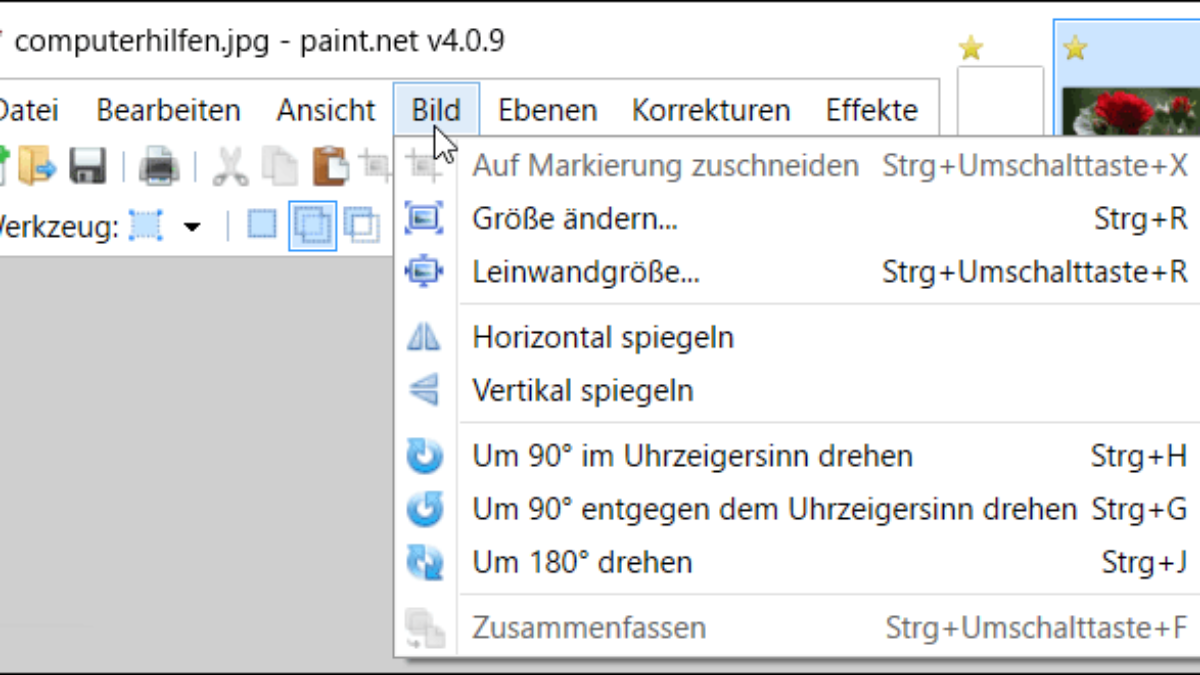Toggle the Add (union) selection mode
Screen dimensions: 1200x675
(313, 226)
